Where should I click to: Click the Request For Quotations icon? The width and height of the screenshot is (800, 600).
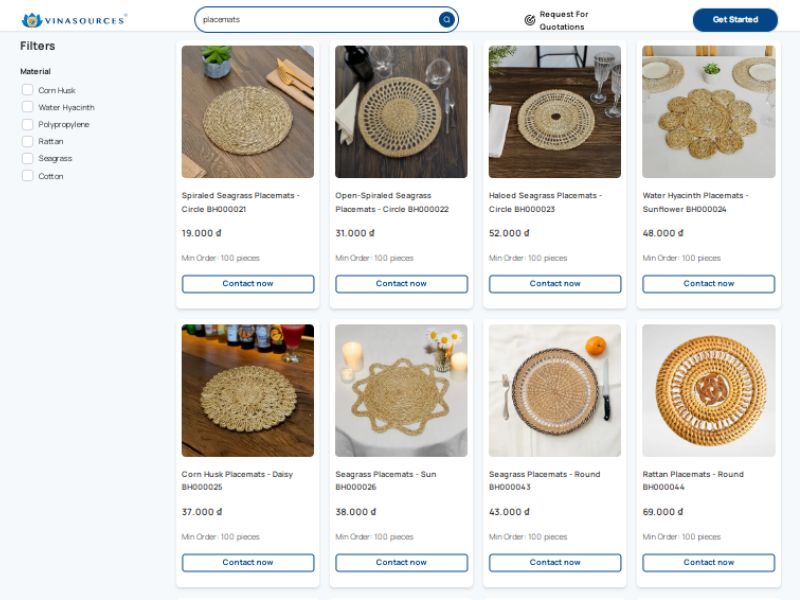529,20
